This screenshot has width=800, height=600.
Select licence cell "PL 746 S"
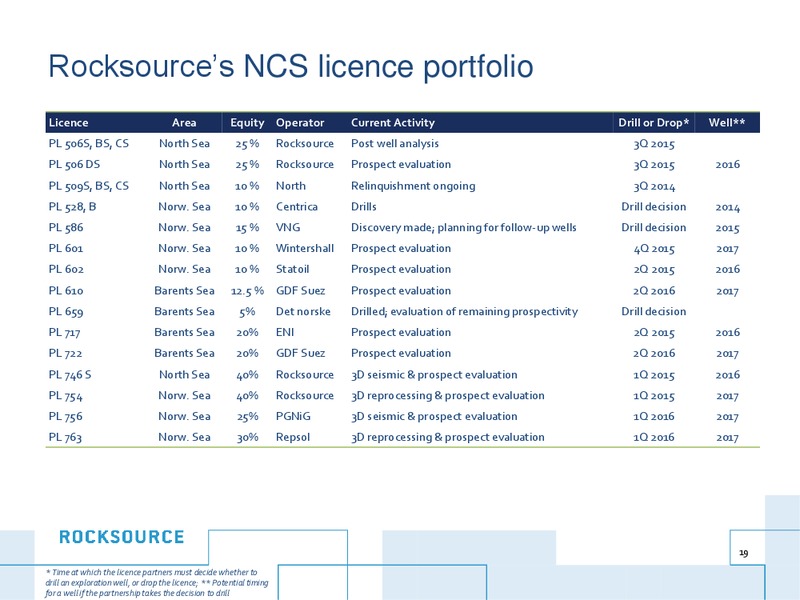(70, 375)
